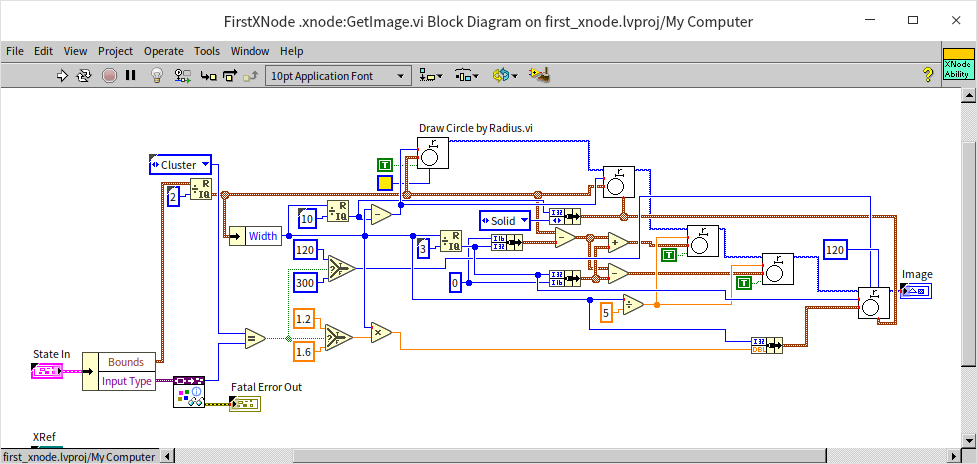
Task: Click Run Continuously icon
Action: point(85,75)
